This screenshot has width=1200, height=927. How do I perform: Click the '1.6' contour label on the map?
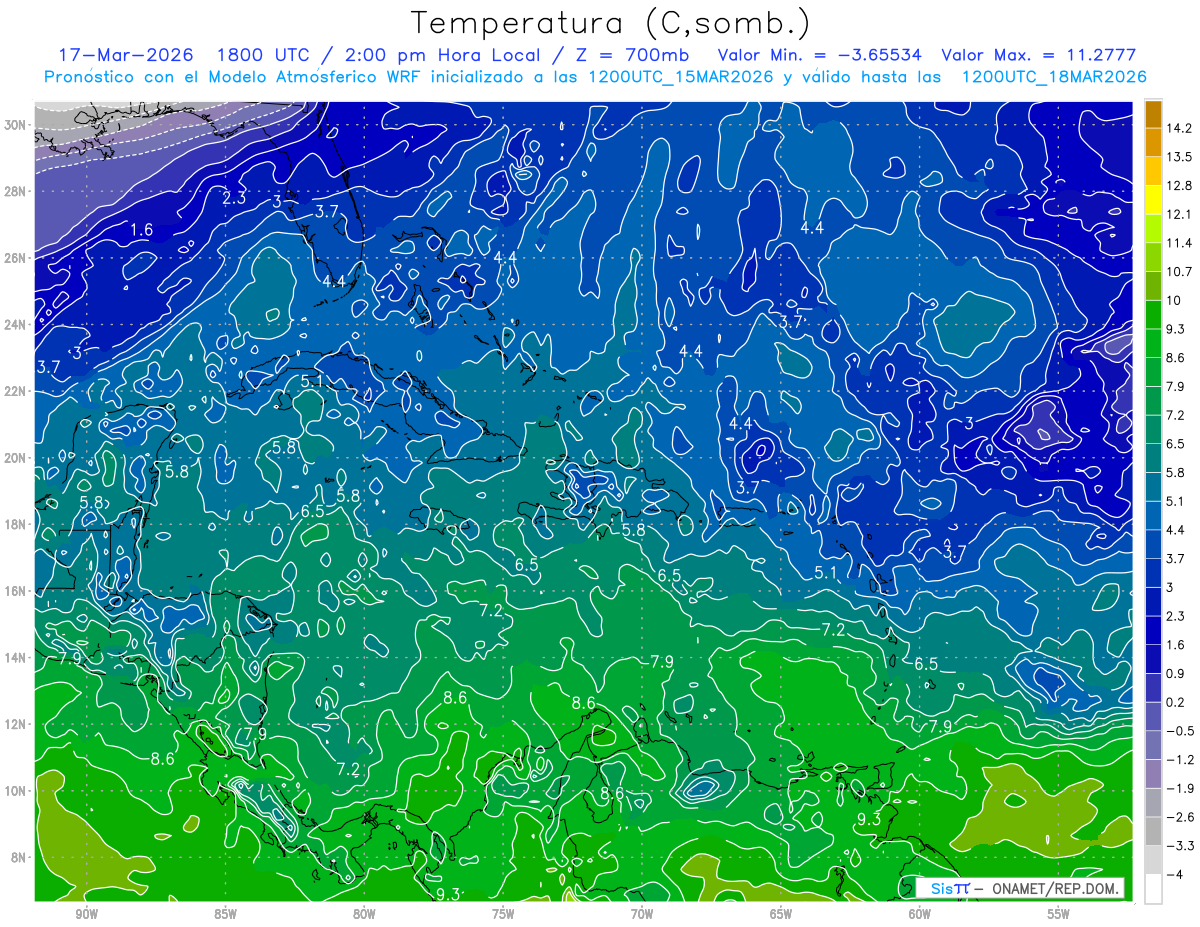tap(142, 230)
